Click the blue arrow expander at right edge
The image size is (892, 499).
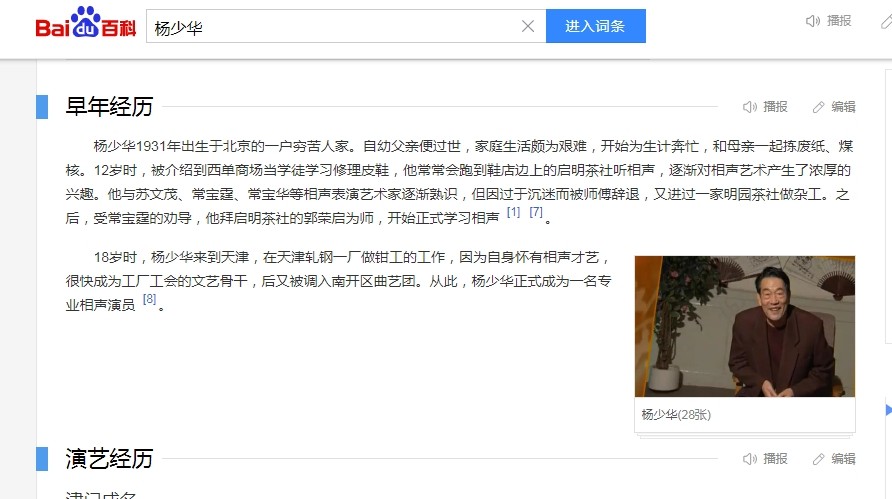click(889, 410)
